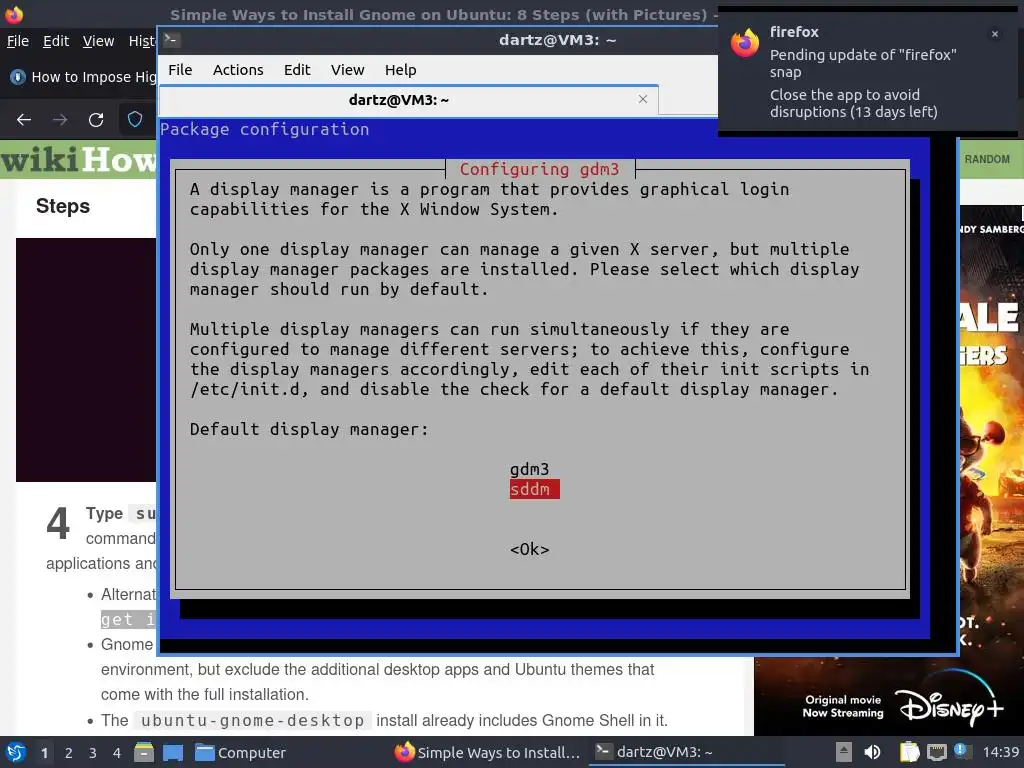Click Firefox icon in window title bar
1024x768 pixels.
point(14,14)
